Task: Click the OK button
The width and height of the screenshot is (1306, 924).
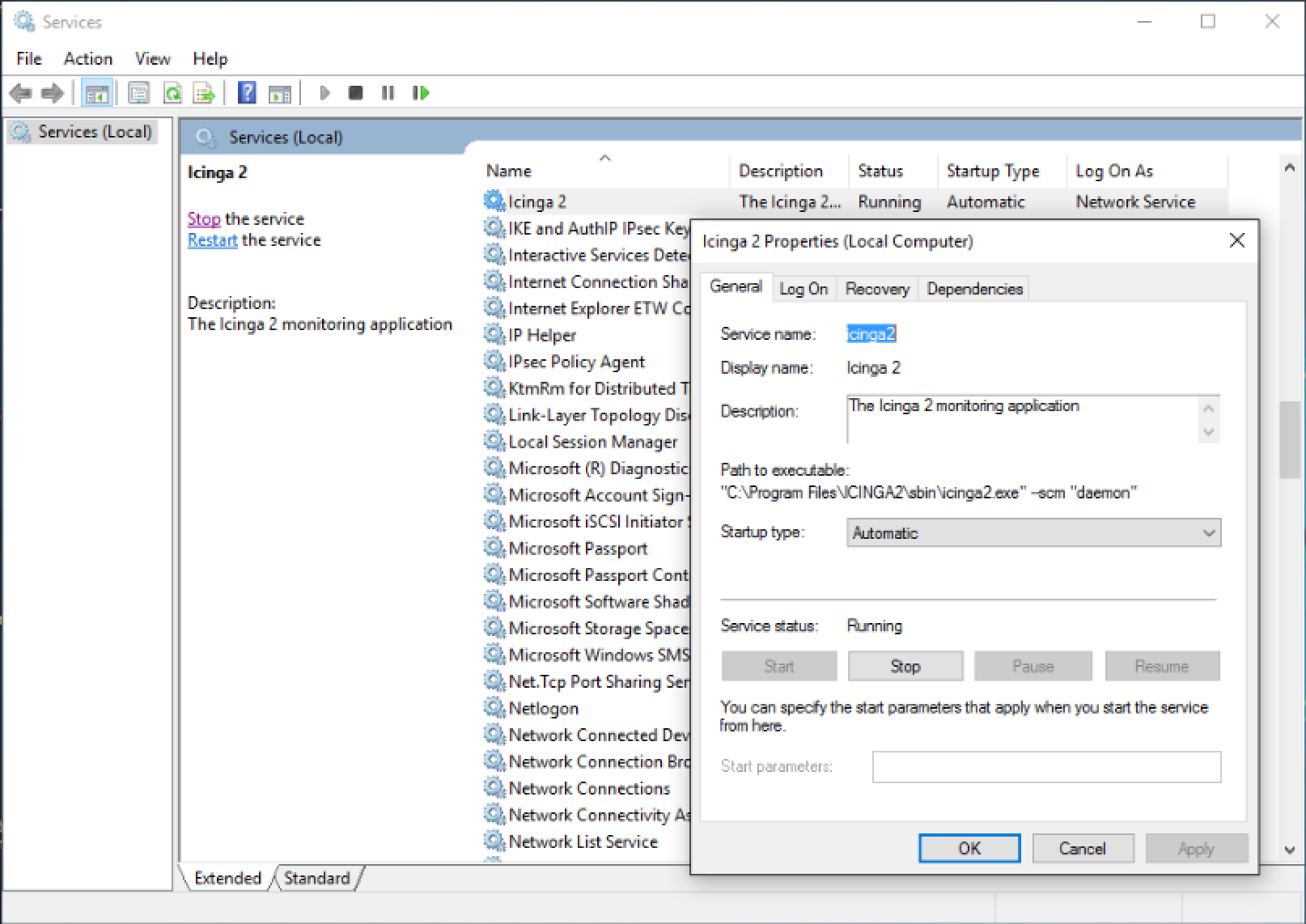Action: coord(969,848)
